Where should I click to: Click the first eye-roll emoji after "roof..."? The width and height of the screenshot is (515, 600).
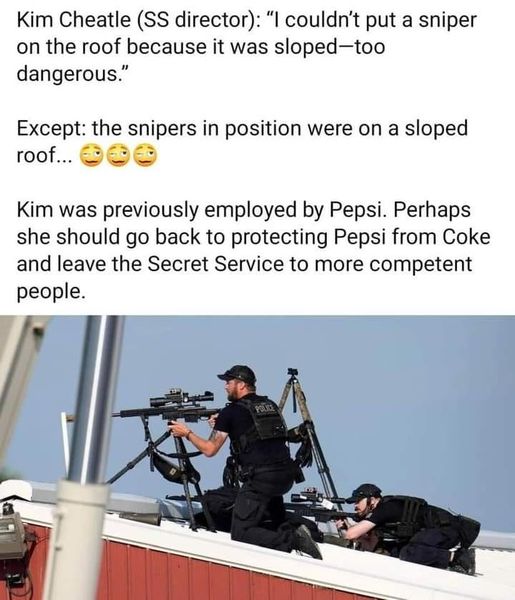coord(91,155)
